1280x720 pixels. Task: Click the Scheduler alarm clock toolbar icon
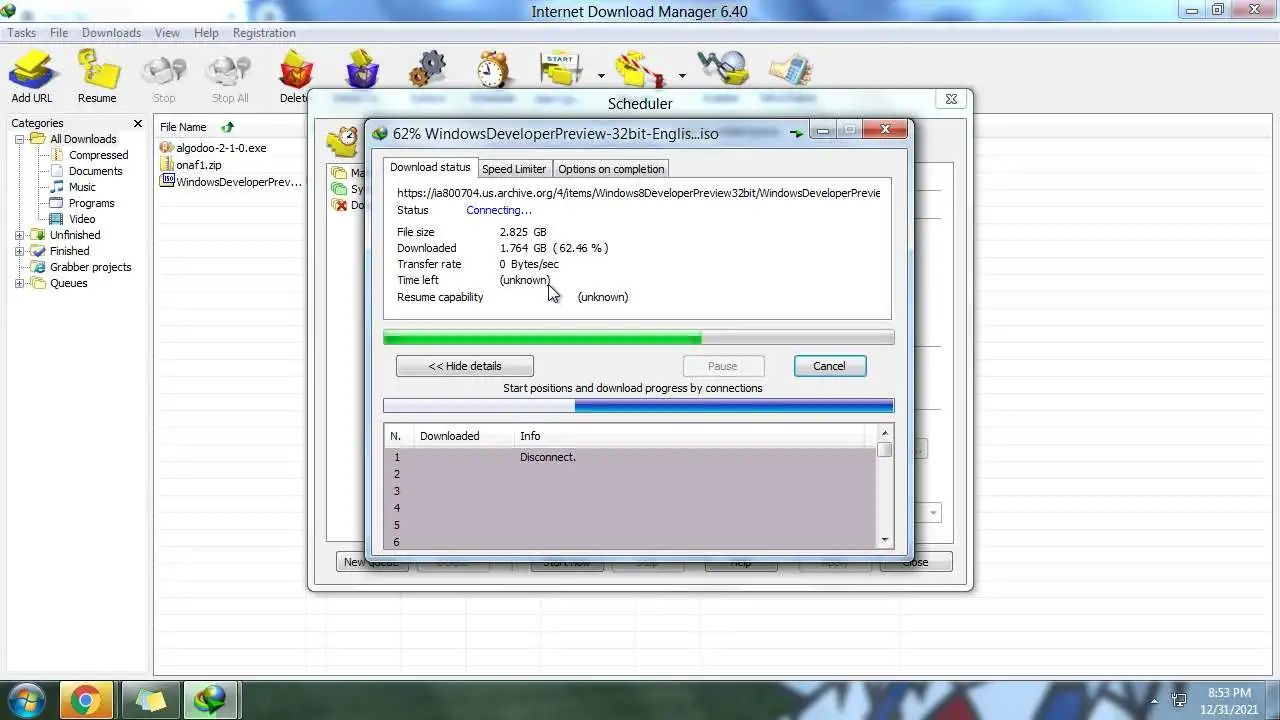tap(493, 70)
